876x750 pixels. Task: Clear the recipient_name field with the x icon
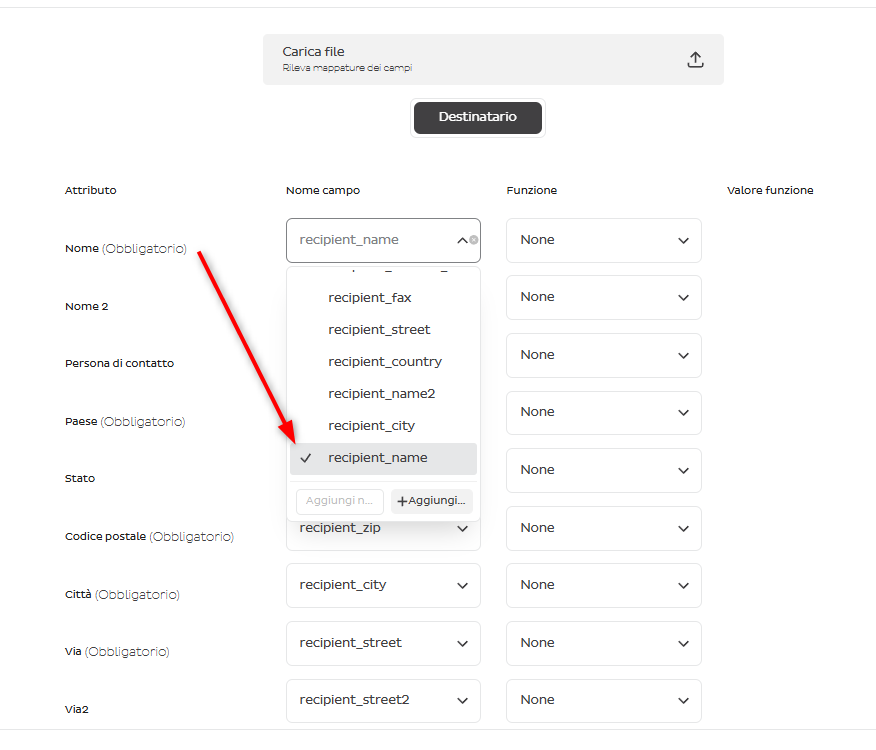coord(474,240)
